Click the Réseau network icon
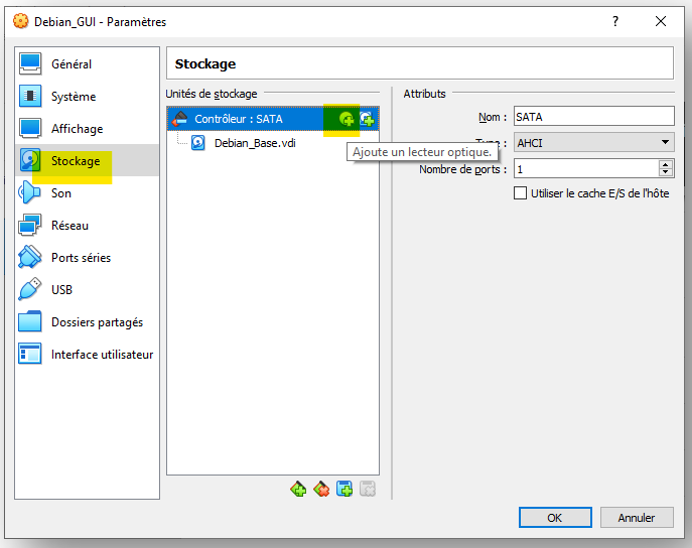692x548 pixels. click(30, 225)
